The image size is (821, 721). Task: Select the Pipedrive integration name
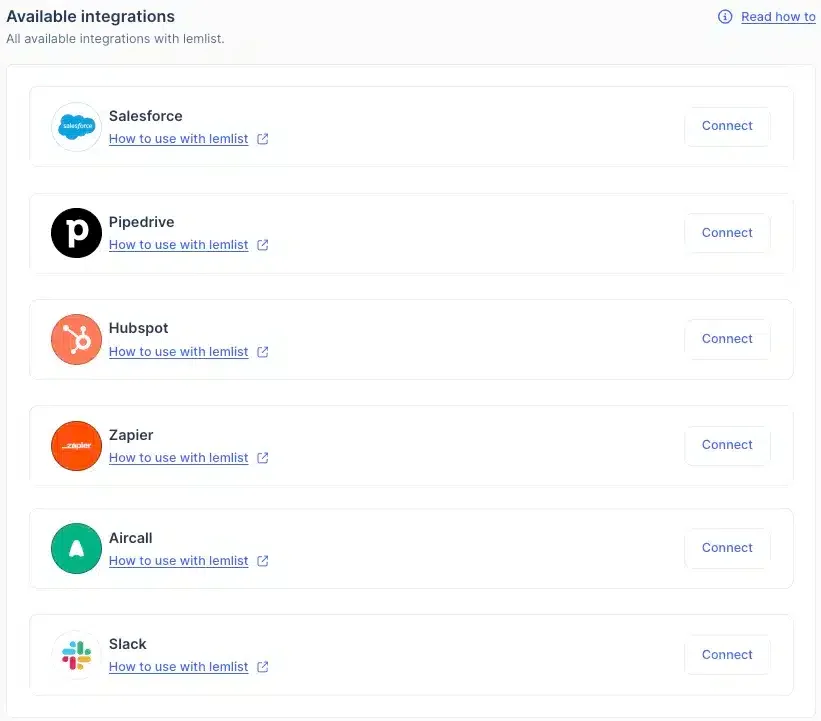141,222
